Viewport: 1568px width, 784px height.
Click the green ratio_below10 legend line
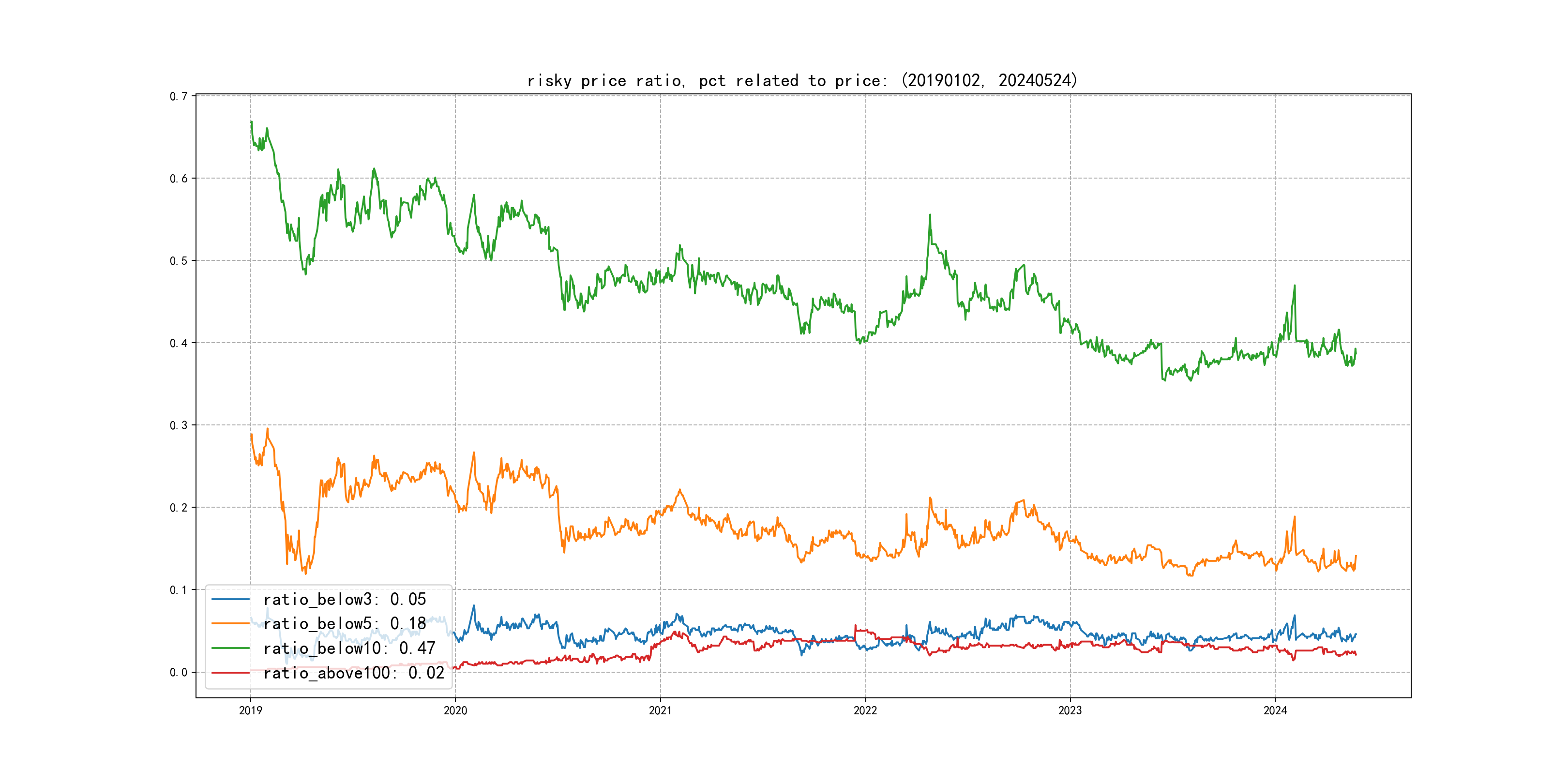click(x=230, y=648)
